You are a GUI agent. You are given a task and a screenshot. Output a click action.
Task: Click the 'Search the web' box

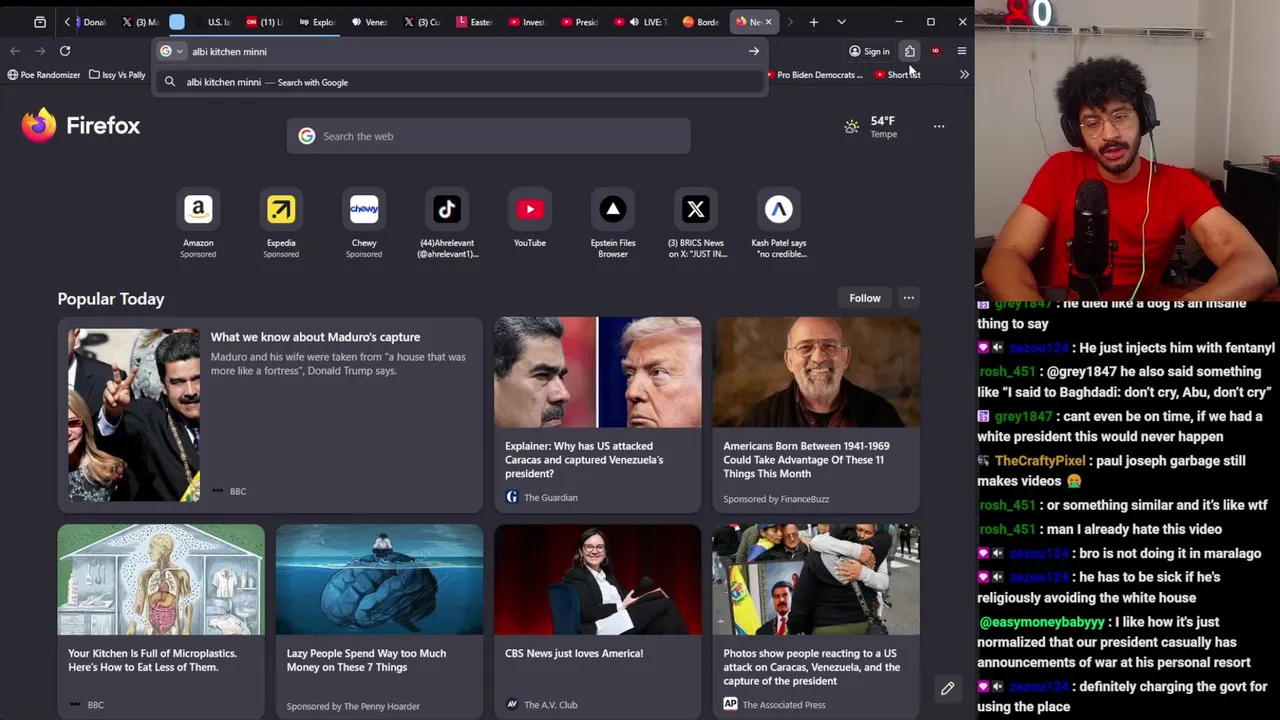coord(488,136)
